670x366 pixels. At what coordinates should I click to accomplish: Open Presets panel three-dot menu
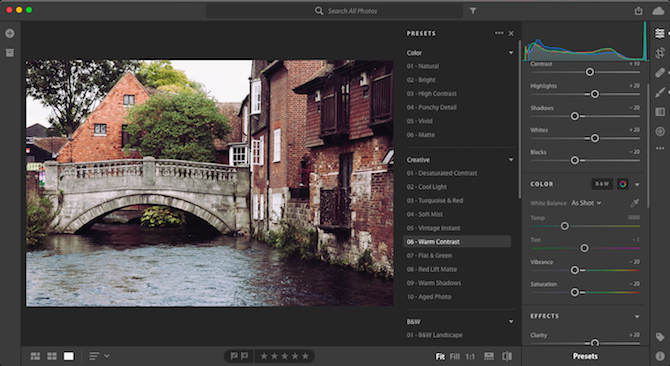pos(499,33)
